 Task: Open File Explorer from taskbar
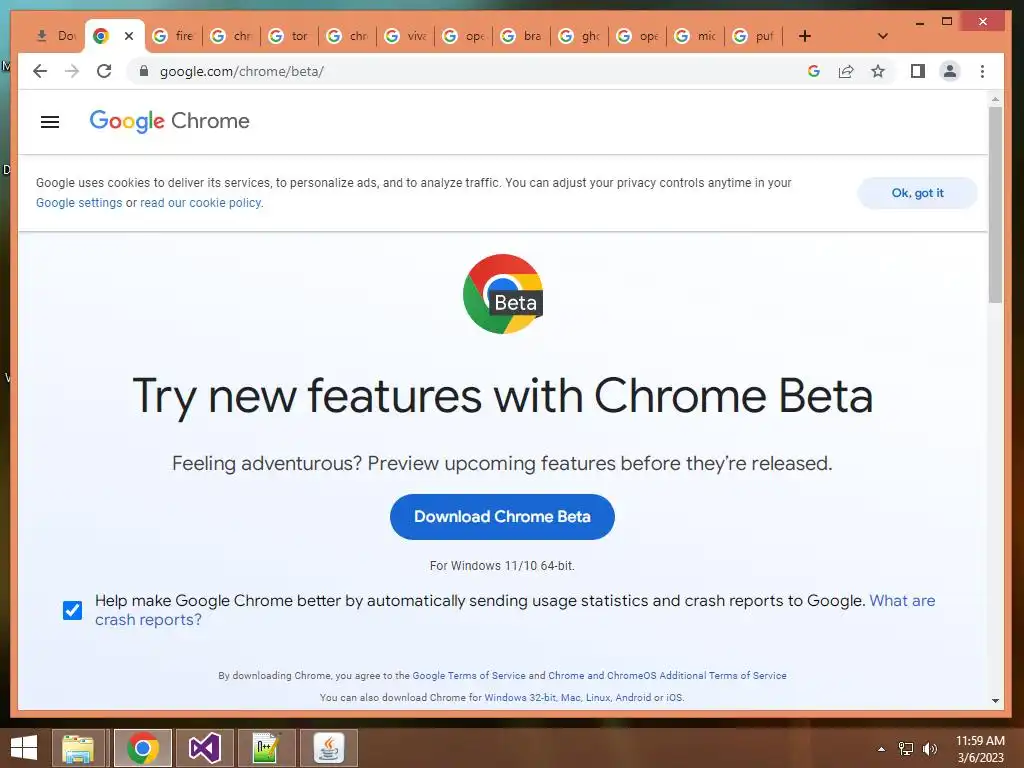click(x=78, y=748)
